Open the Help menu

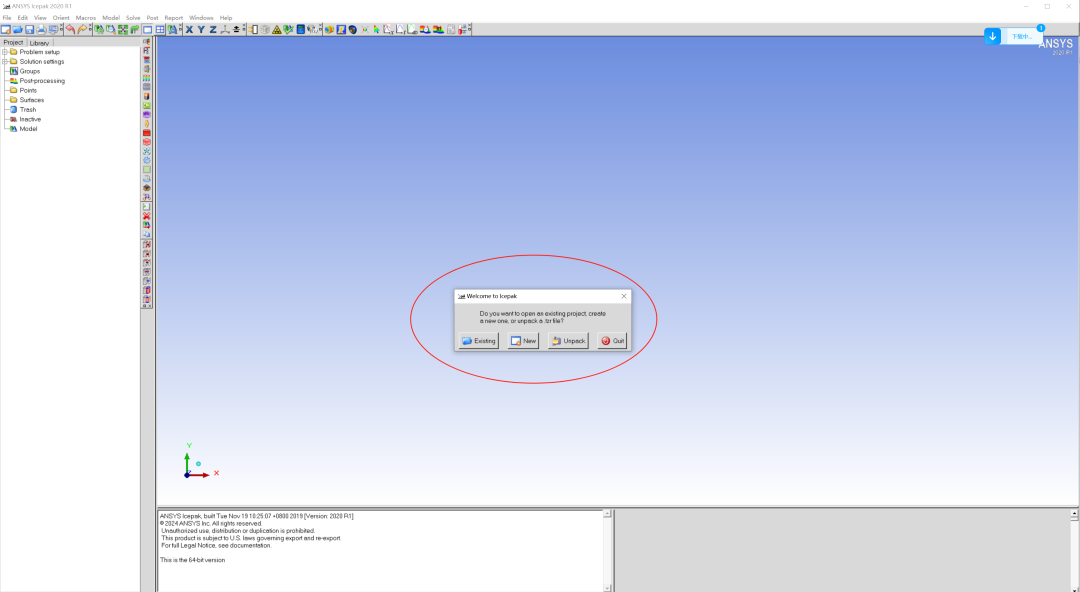(226, 18)
